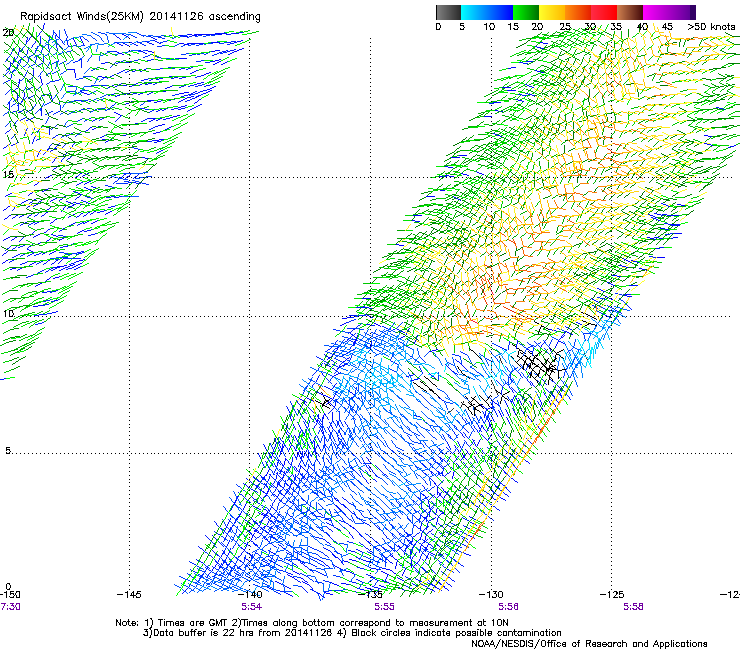Viewport: 740px width, 650px height.
Task: Click the purple time label '7:30'
Action: click(x=10, y=607)
